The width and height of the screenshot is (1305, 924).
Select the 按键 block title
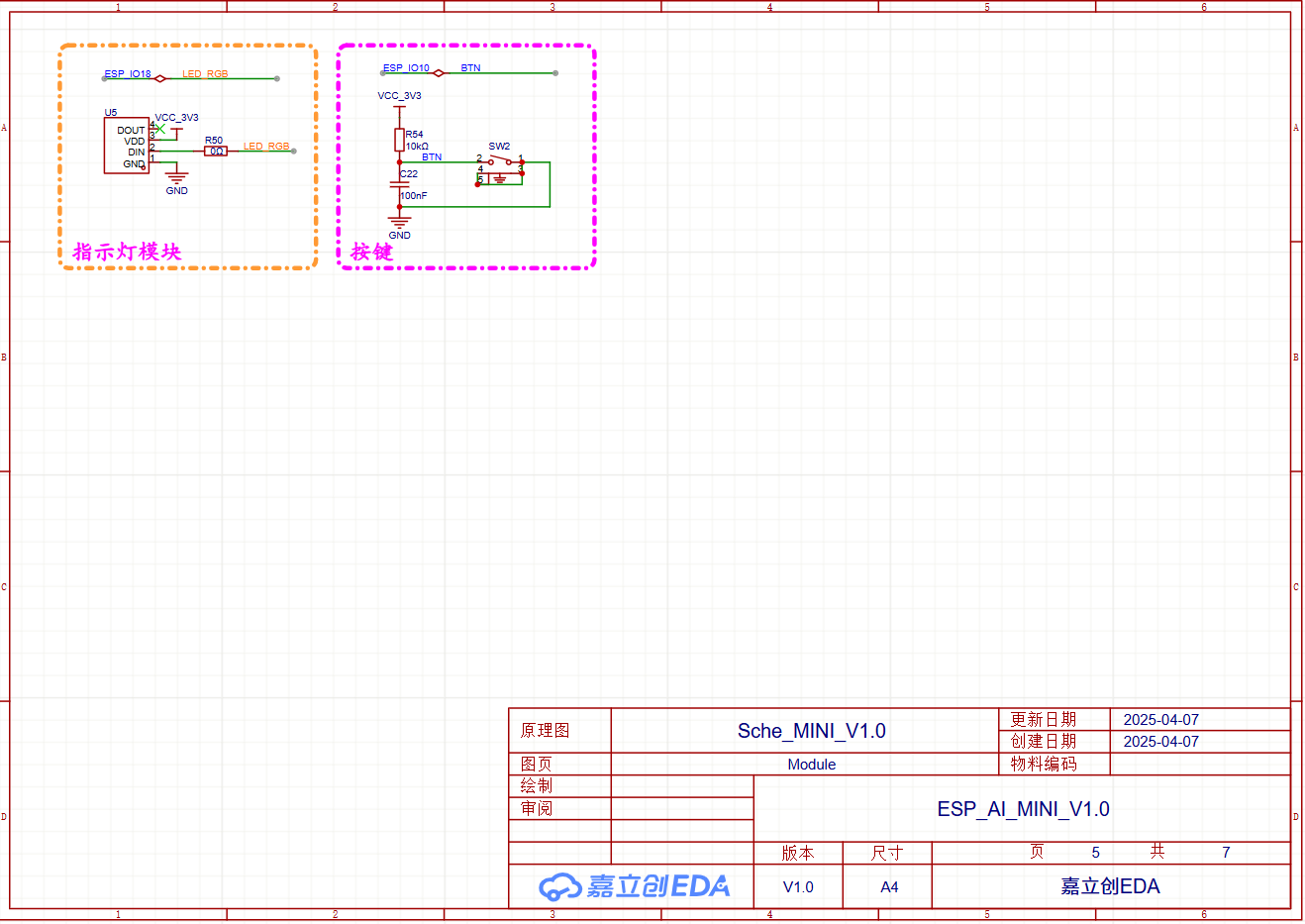372,252
